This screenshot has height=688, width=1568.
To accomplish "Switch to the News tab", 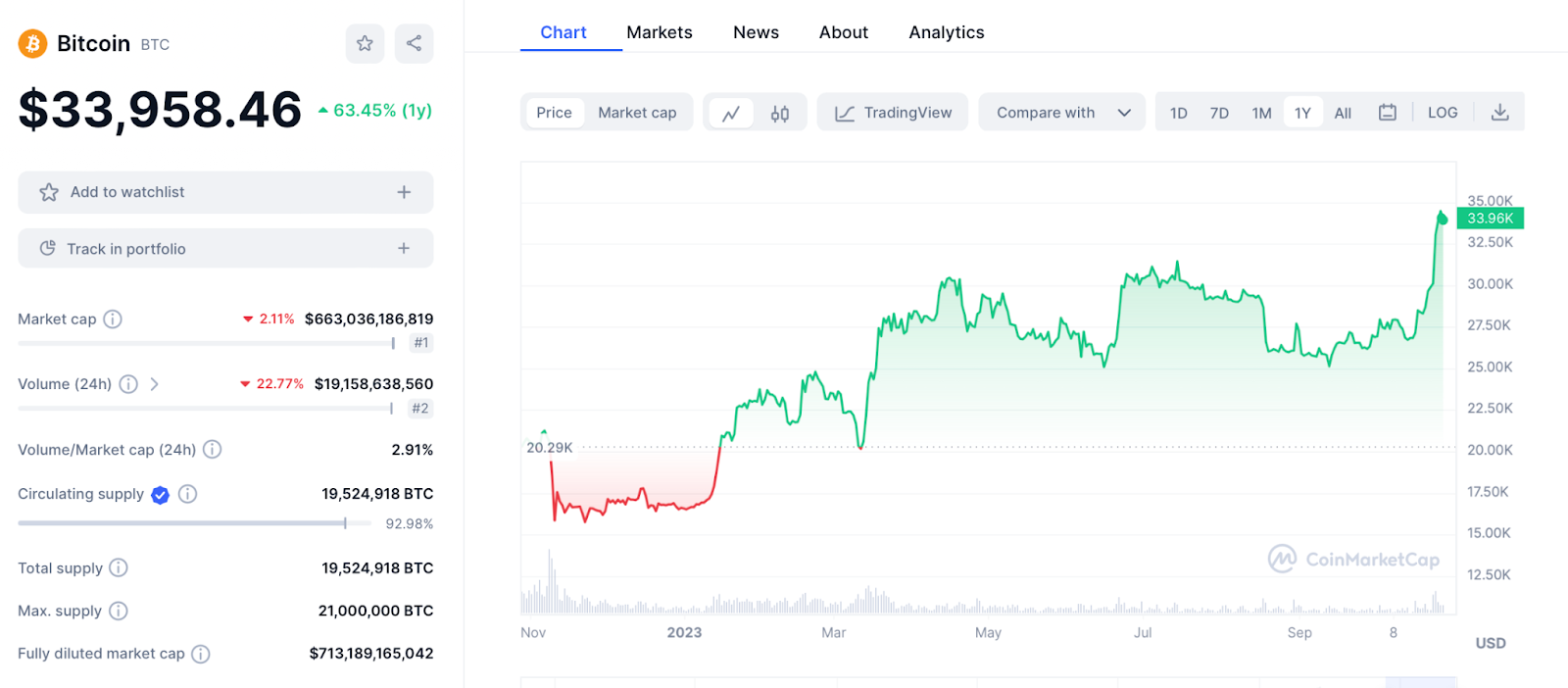I will (757, 32).
